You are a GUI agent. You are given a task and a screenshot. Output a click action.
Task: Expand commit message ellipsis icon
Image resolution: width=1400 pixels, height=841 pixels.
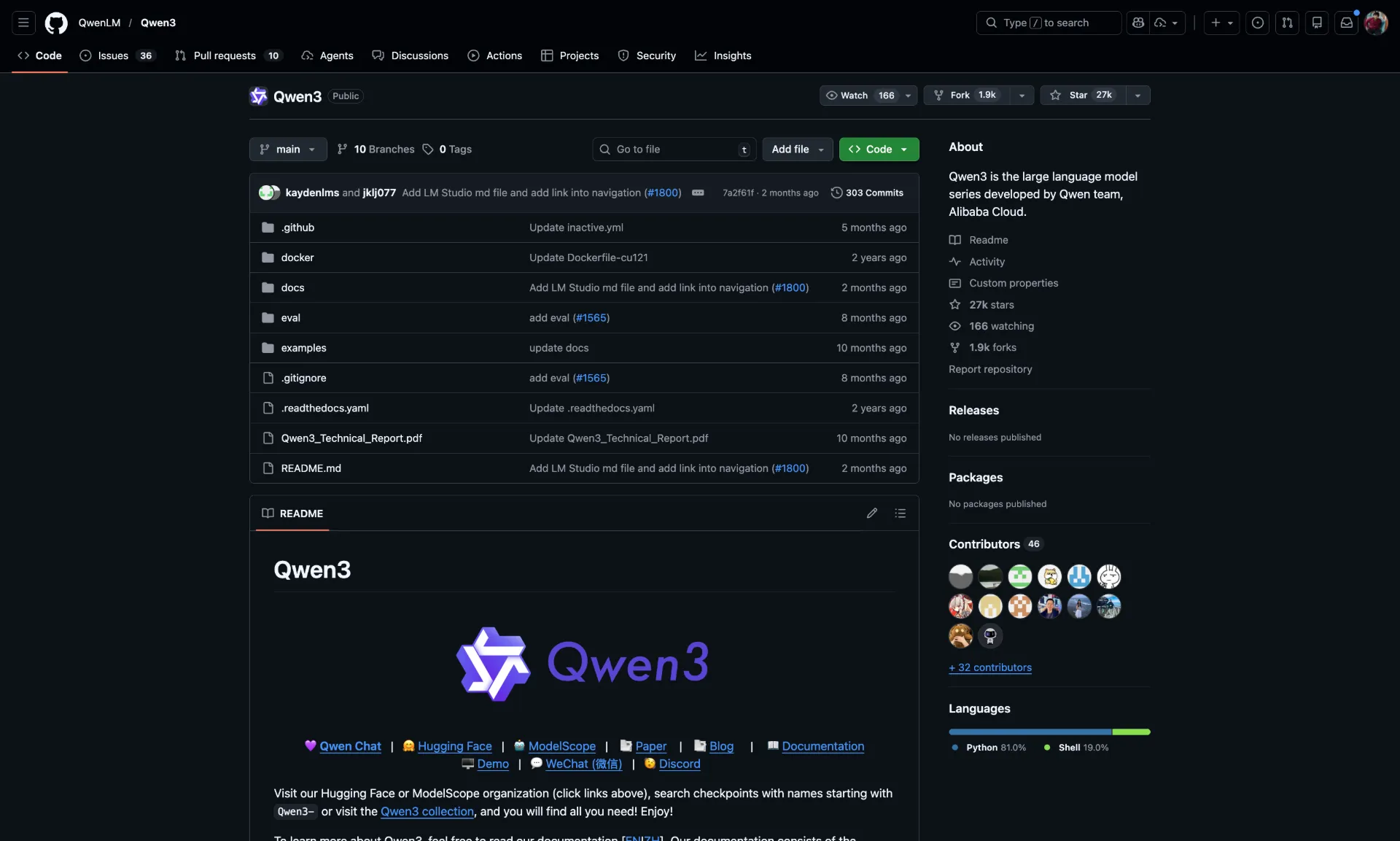coord(698,193)
